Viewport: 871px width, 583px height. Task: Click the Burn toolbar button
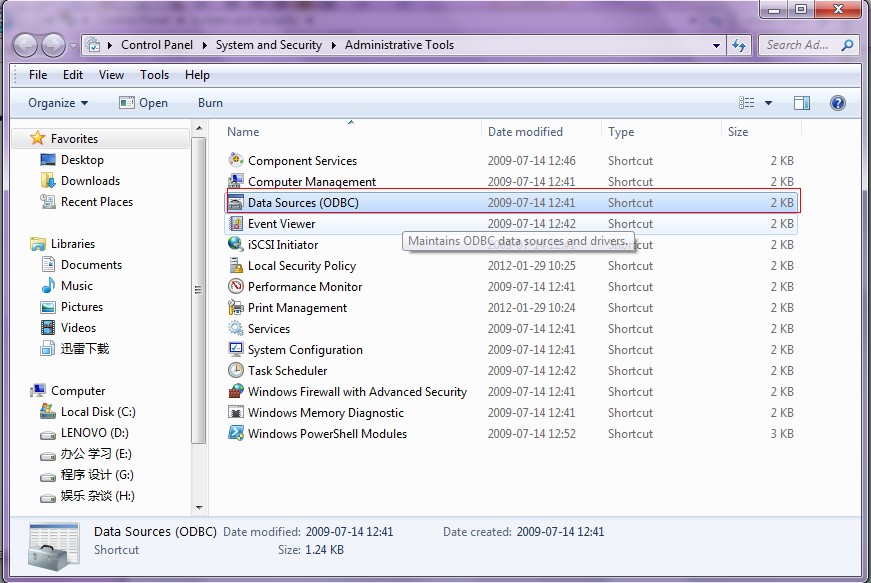210,103
